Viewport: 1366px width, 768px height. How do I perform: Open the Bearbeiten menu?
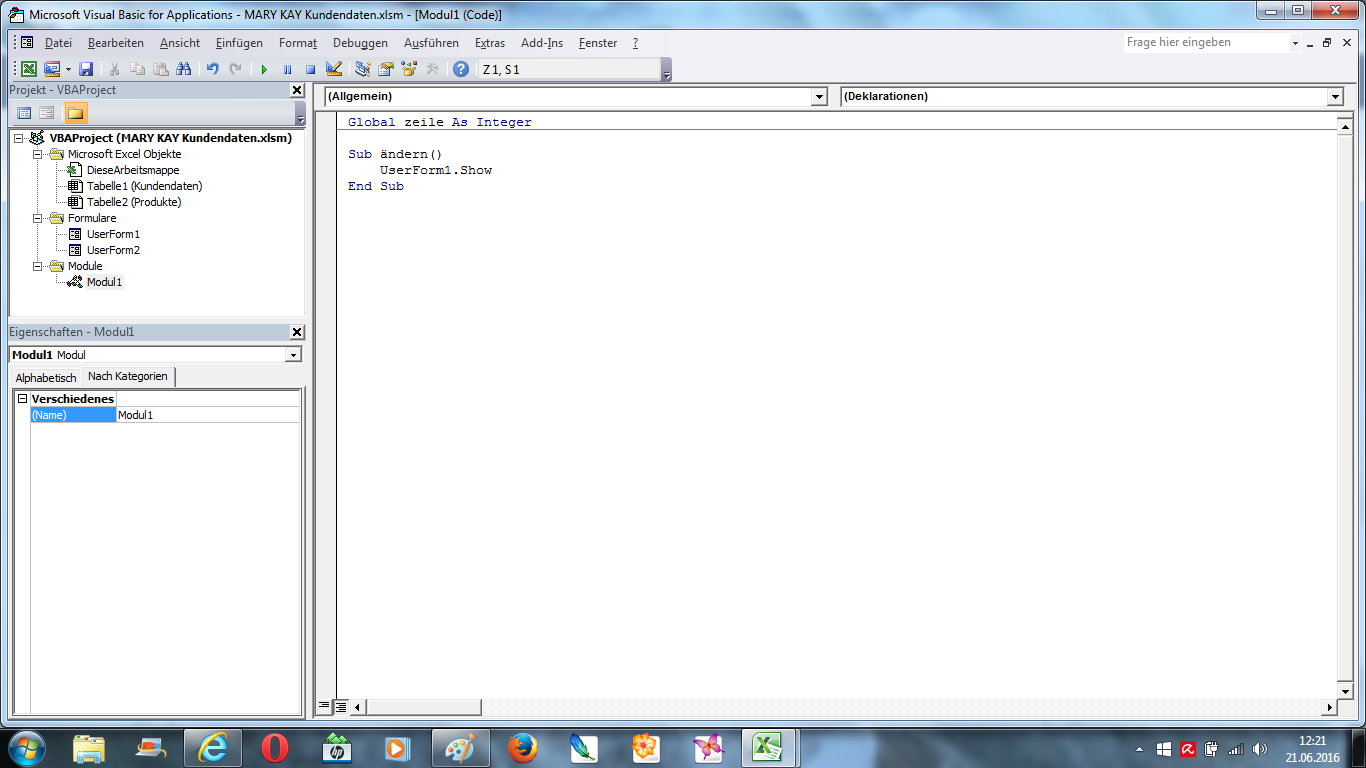coord(115,43)
